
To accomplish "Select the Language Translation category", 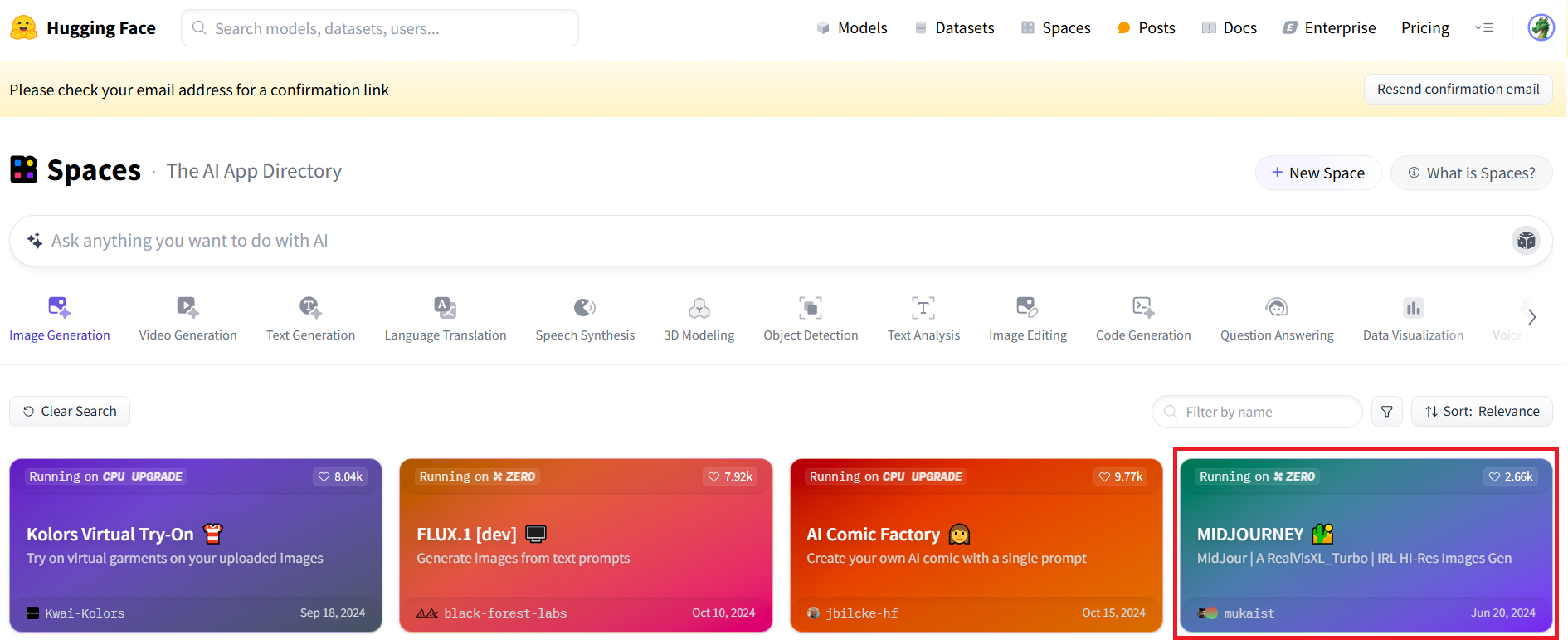I will pyautogui.click(x=446, y=319).
